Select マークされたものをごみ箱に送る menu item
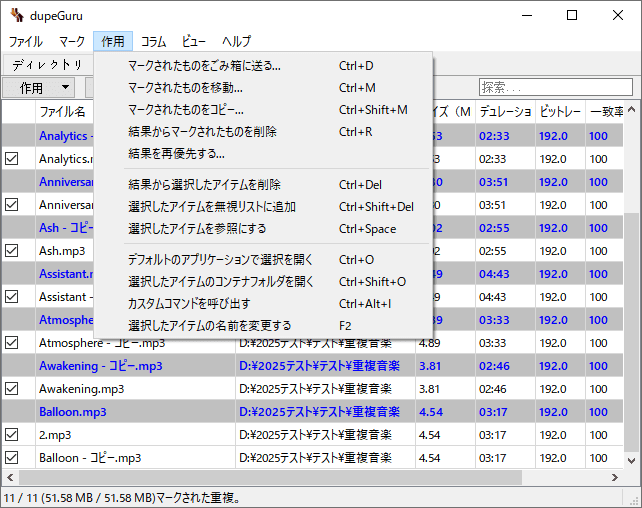This screenshot has height=508, width=642. tap(204, 66)
